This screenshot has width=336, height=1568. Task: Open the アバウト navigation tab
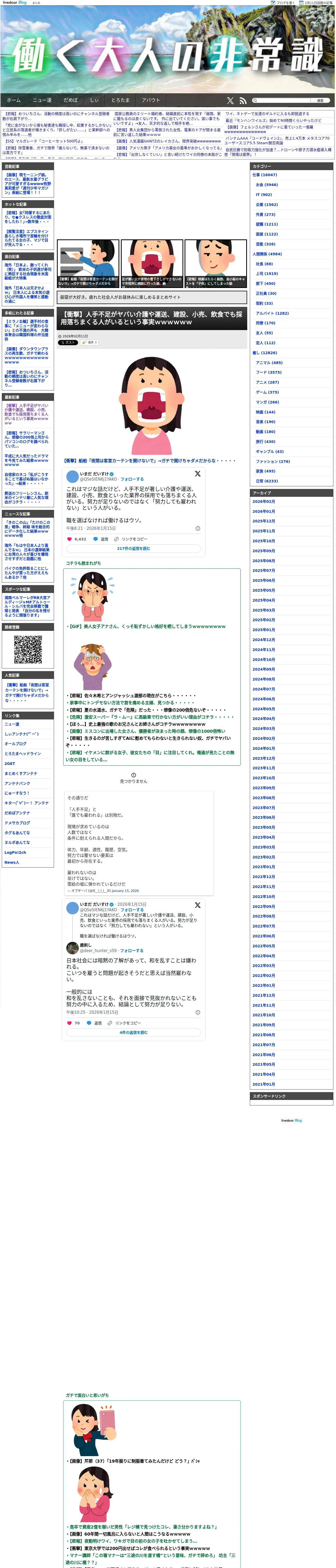tap(151, 100)
